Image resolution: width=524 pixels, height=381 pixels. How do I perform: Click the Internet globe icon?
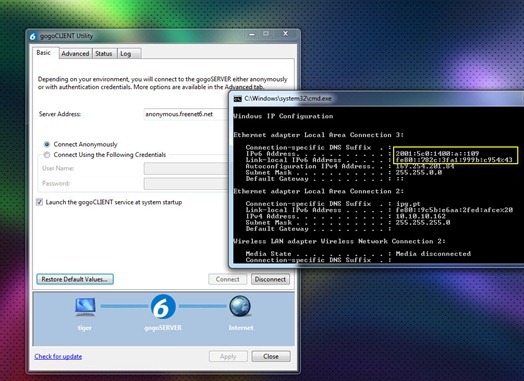point(240,306)
